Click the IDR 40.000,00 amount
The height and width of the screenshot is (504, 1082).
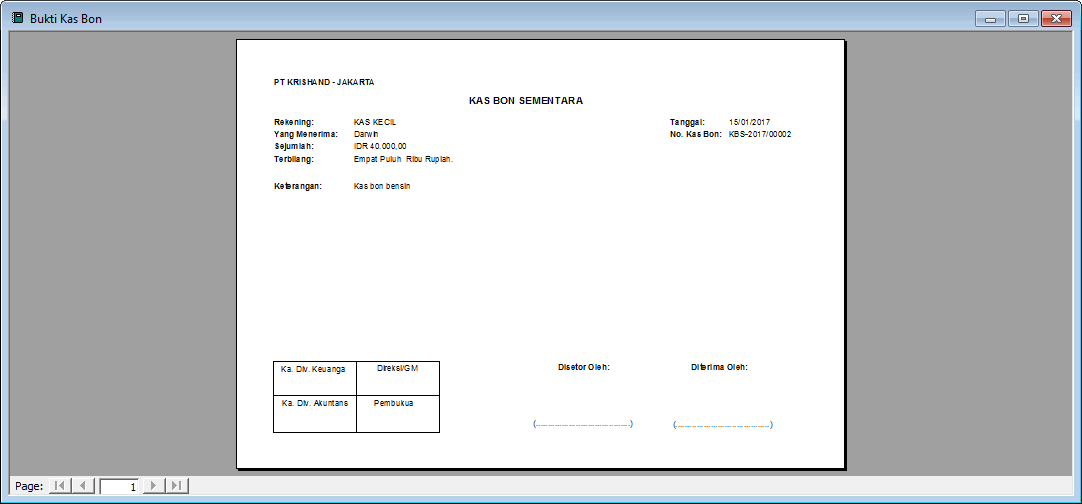point(380,146)
